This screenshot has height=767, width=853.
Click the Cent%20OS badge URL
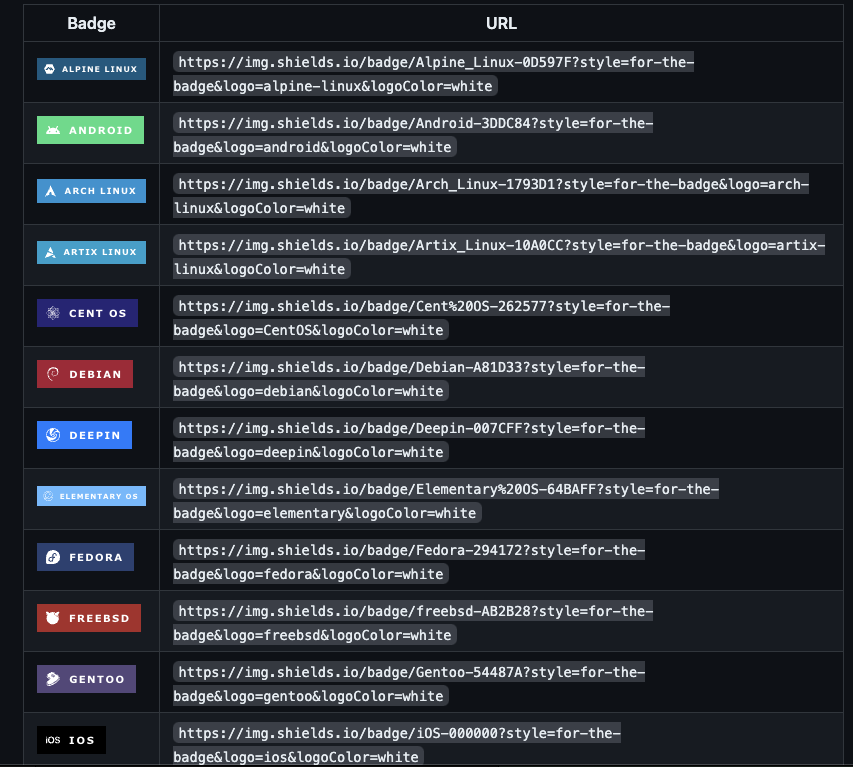click(422, 318)
